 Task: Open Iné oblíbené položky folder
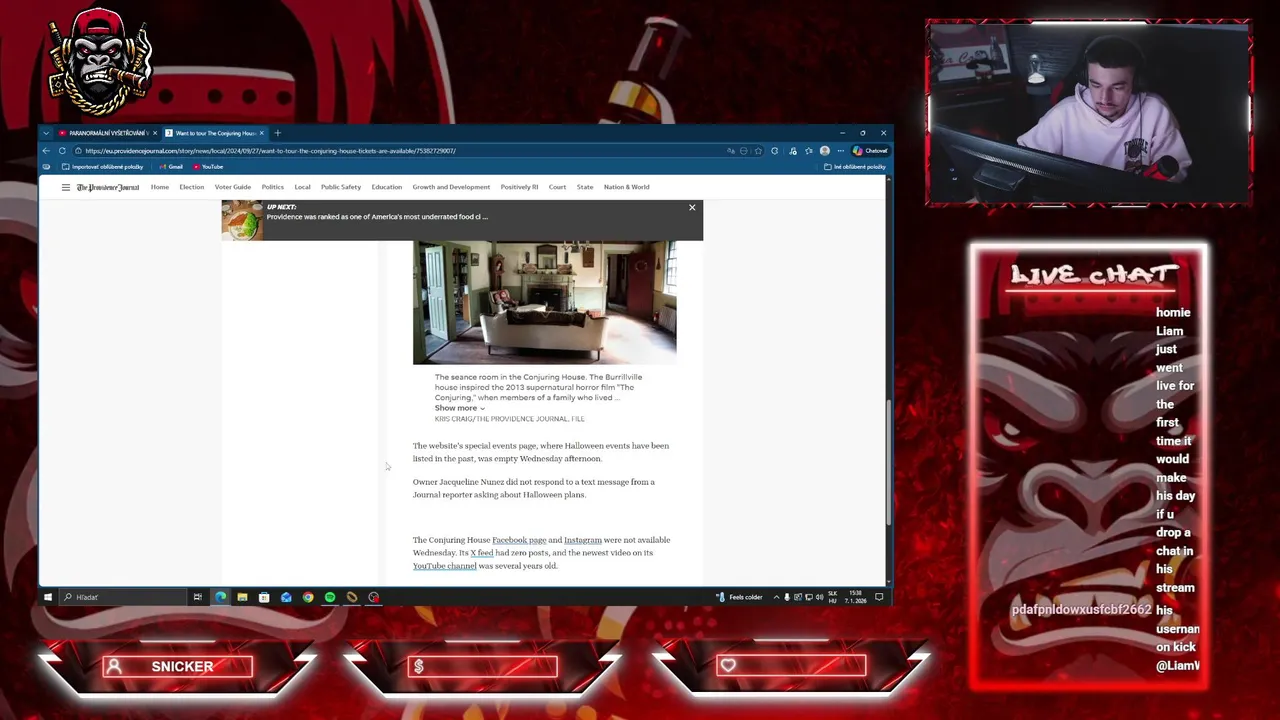[x=856, y=167]
